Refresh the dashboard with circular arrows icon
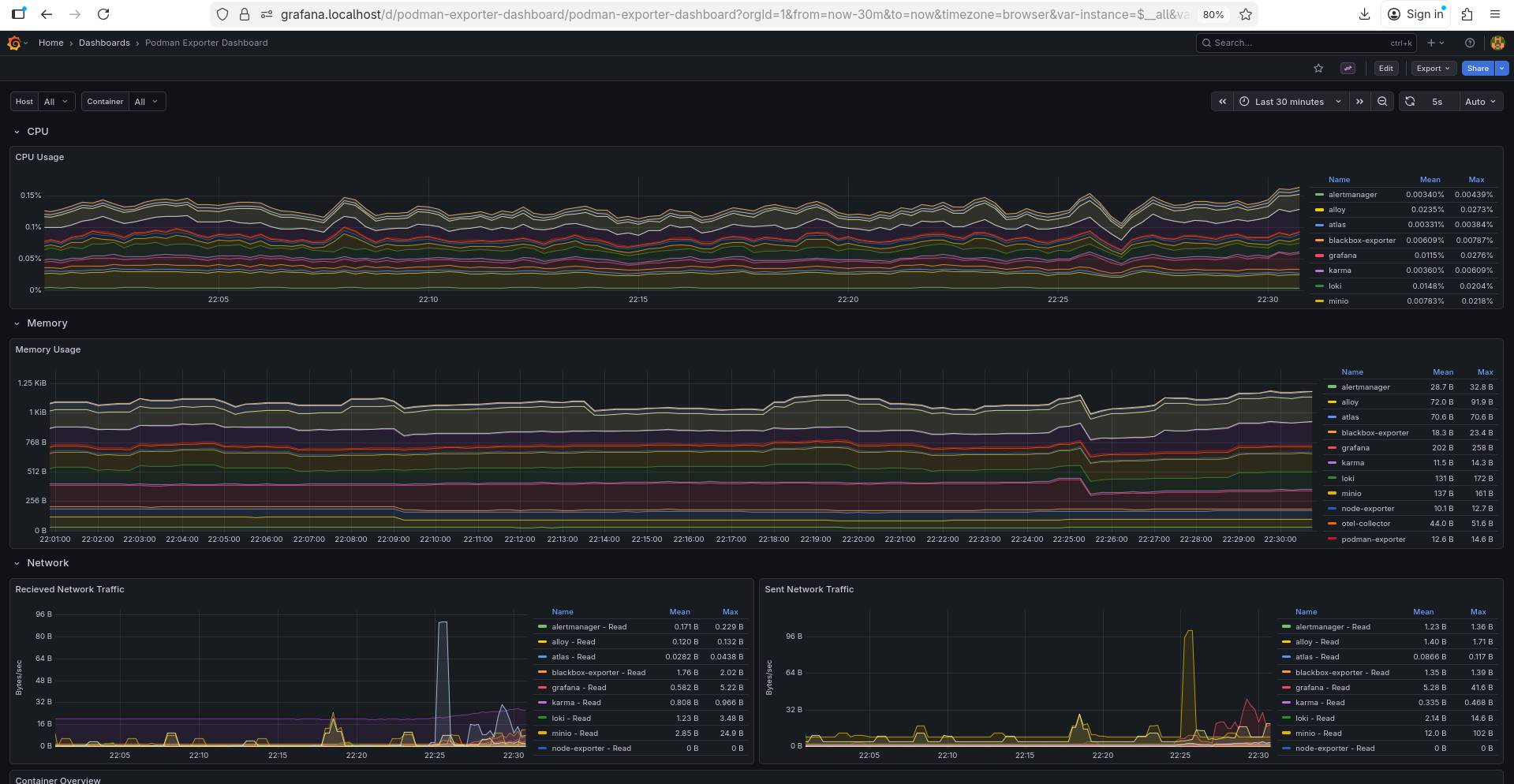The height and width of the screenshot is (784, 1514). click(x=1410, y=102)
